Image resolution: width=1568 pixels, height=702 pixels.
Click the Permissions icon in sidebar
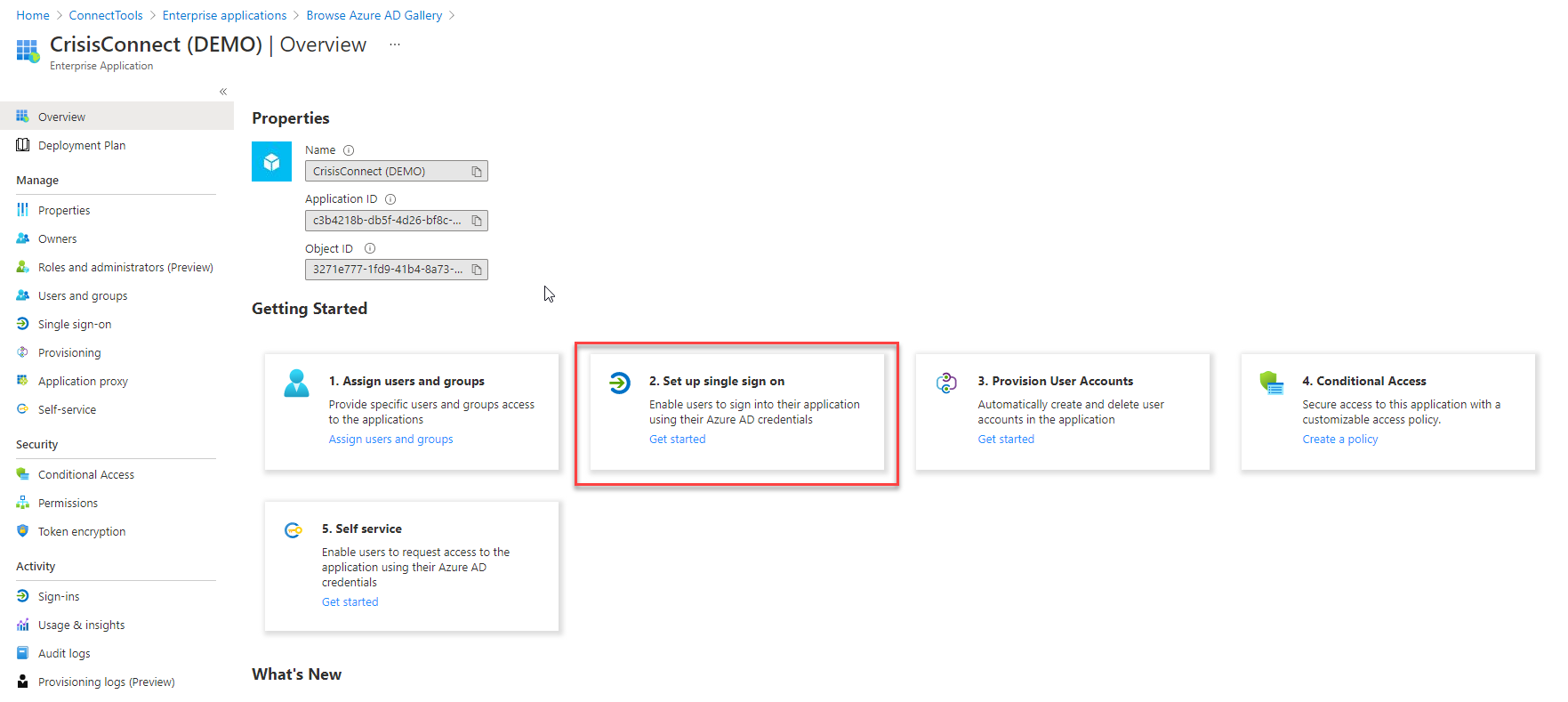pos(22,503)
